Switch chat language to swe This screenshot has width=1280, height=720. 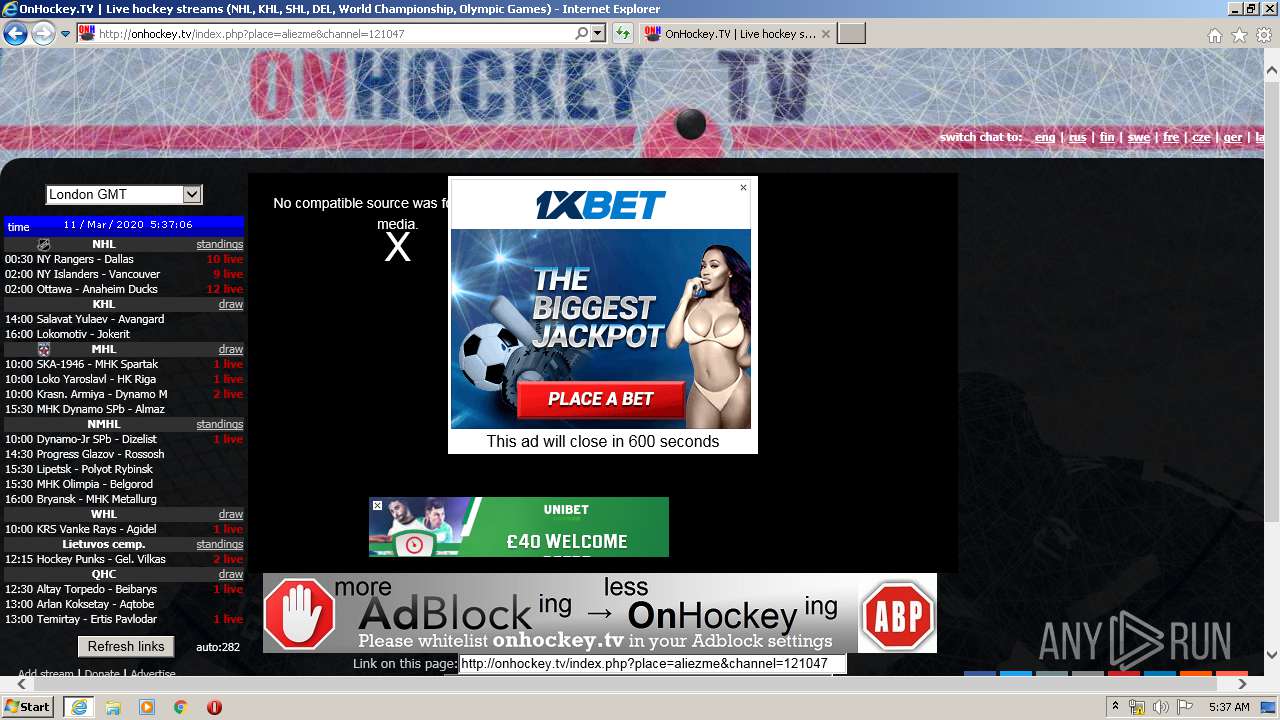point(1139,137)
